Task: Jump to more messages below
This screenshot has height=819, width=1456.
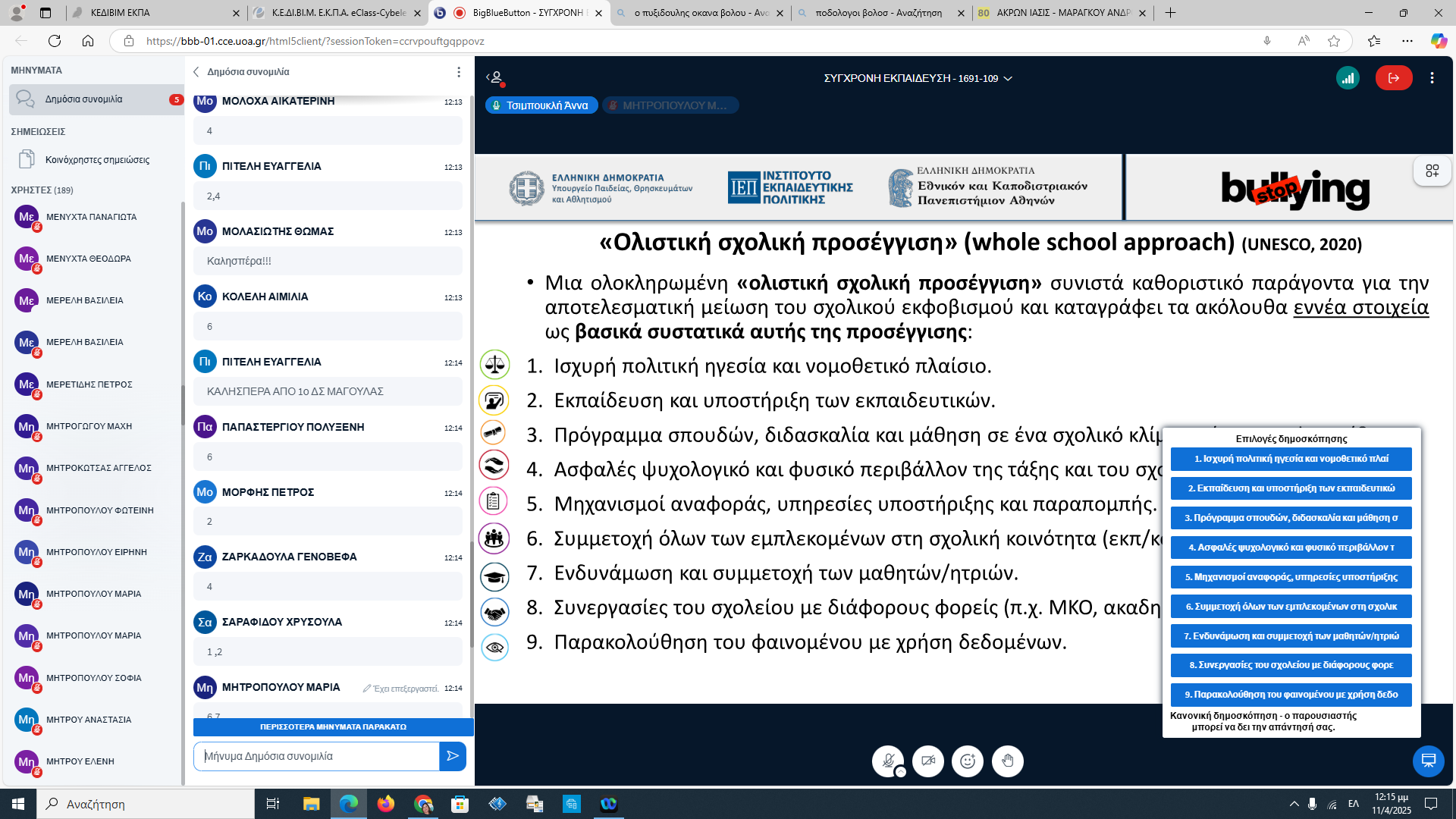Action: coord(333,726)
